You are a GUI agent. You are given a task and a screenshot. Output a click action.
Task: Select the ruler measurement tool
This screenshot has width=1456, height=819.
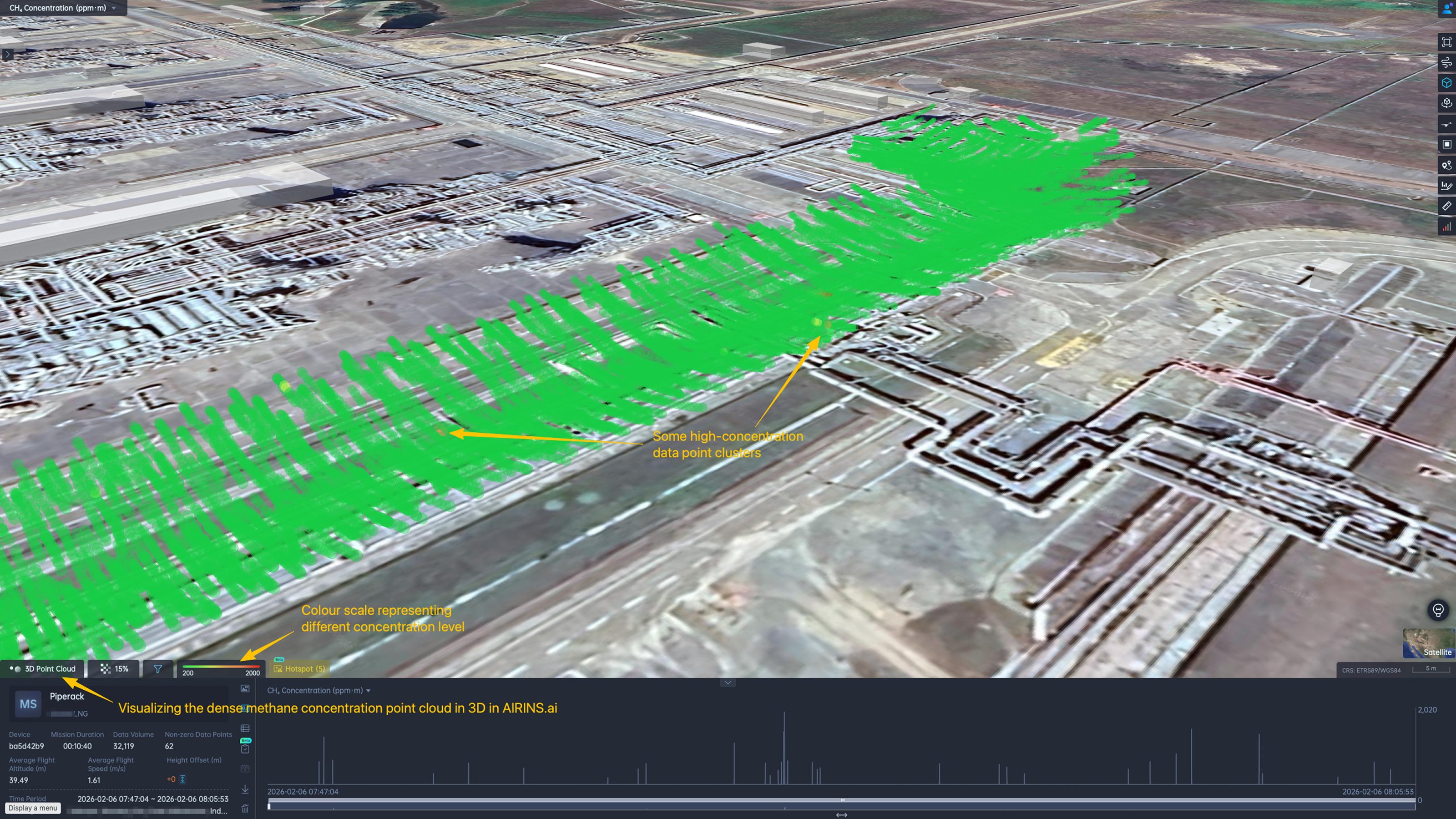[1446, 206]
